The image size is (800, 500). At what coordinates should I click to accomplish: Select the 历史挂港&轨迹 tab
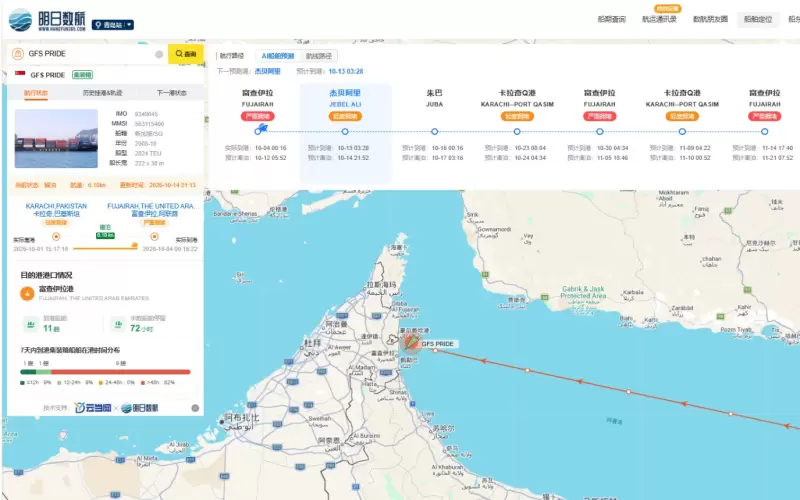click(x=103, y=93)
